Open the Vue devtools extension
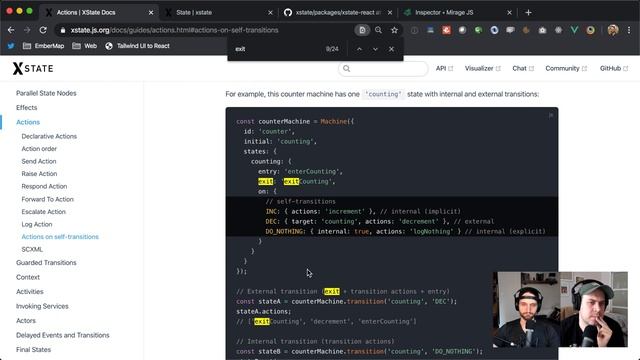This screenshot has width=640, height=360. click(574, 30)
